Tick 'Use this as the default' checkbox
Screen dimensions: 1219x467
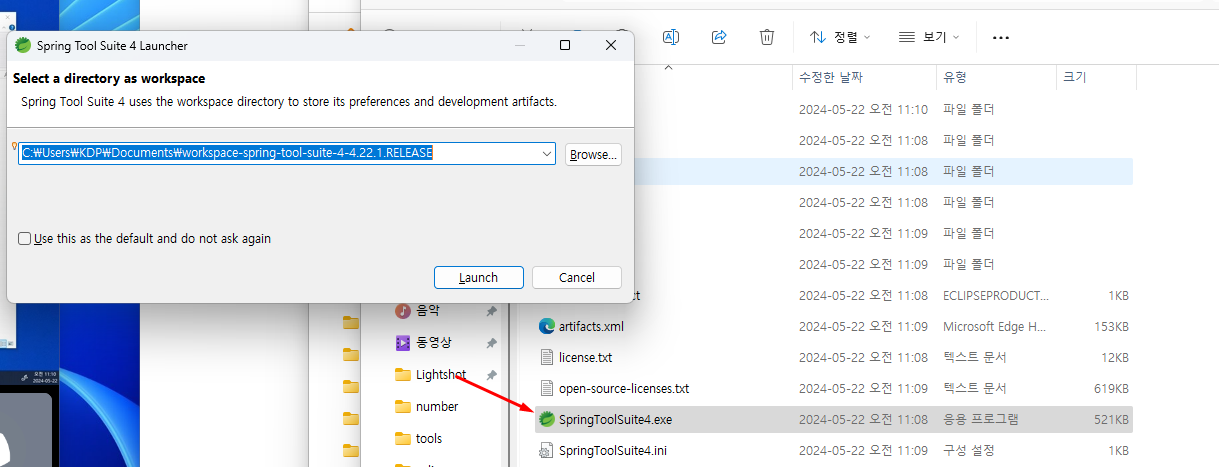click(x=25, y=239)
